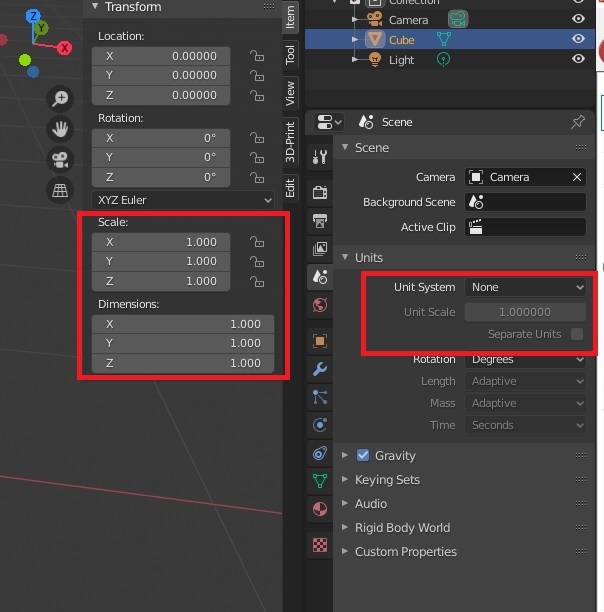Click the Light data icon in outliner
Viewport: 604px width, 612px height.
444,60
